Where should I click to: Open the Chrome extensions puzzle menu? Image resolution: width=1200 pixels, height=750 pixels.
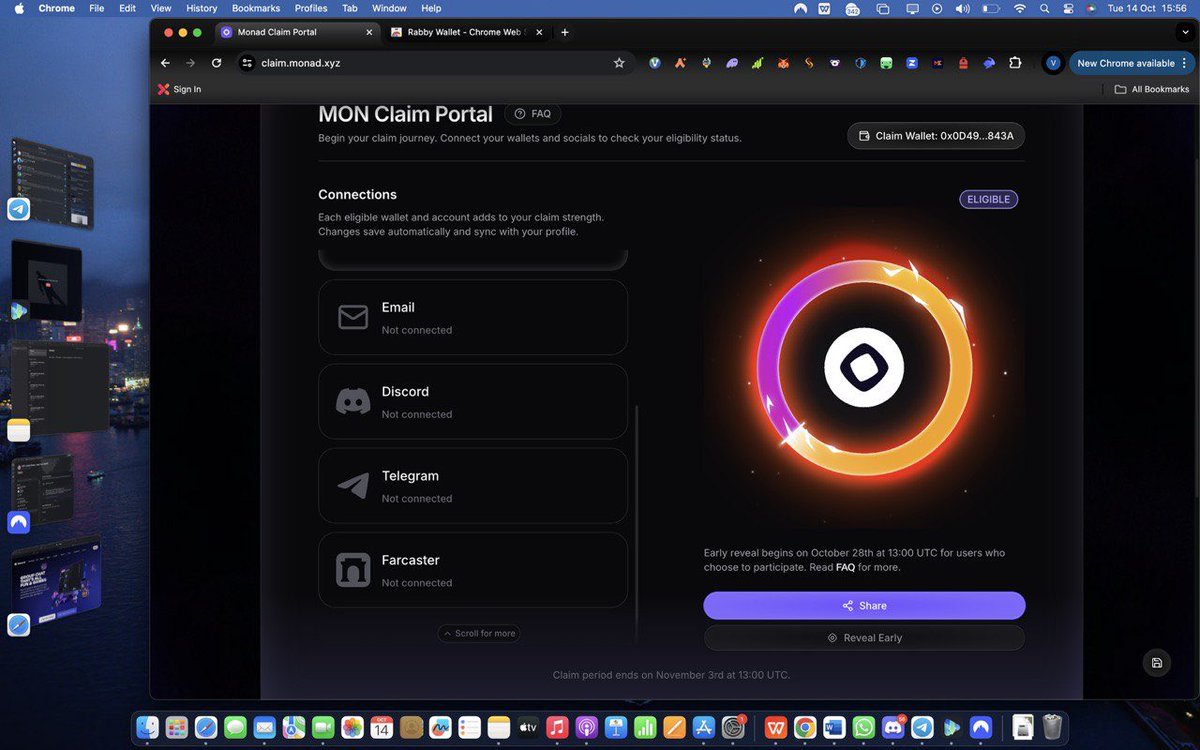(x=1015, y=63)
